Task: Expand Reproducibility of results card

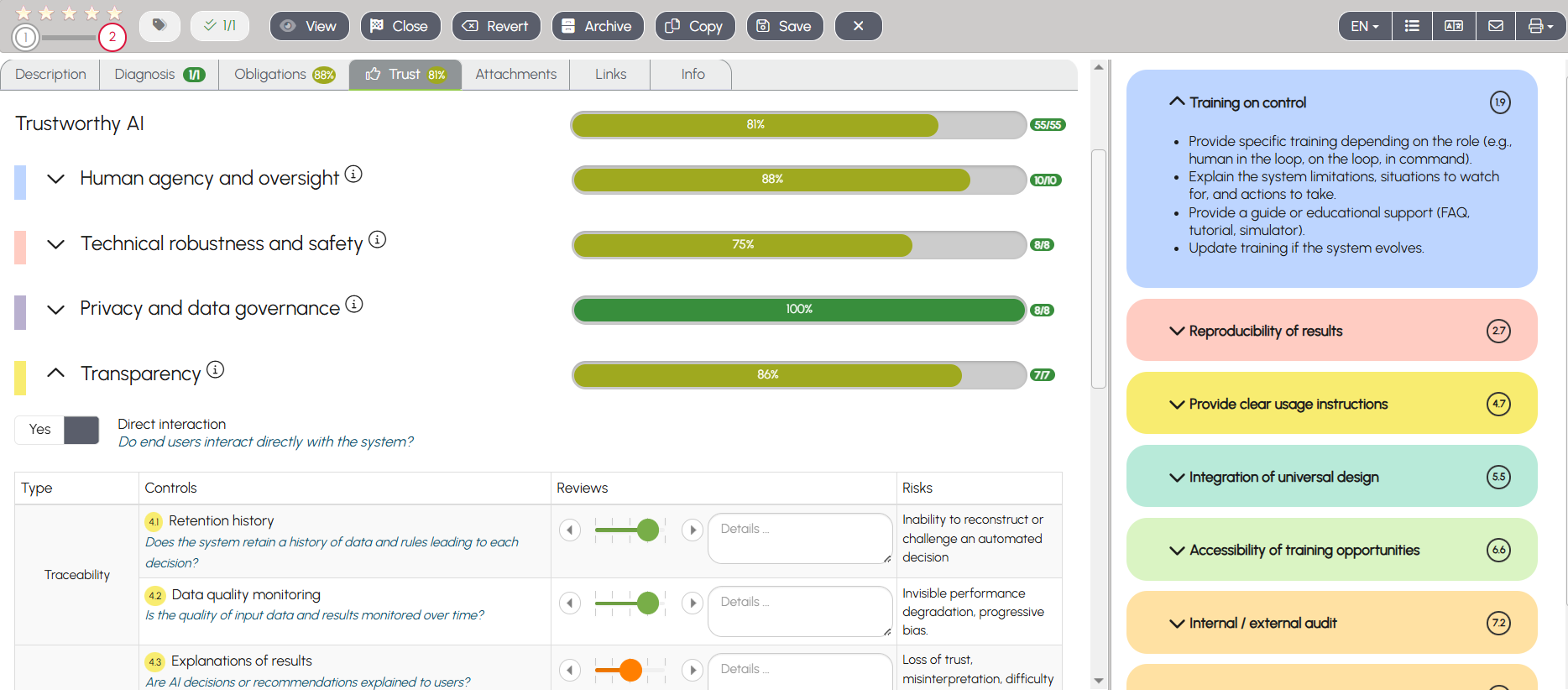Action: coord(1177,331)
